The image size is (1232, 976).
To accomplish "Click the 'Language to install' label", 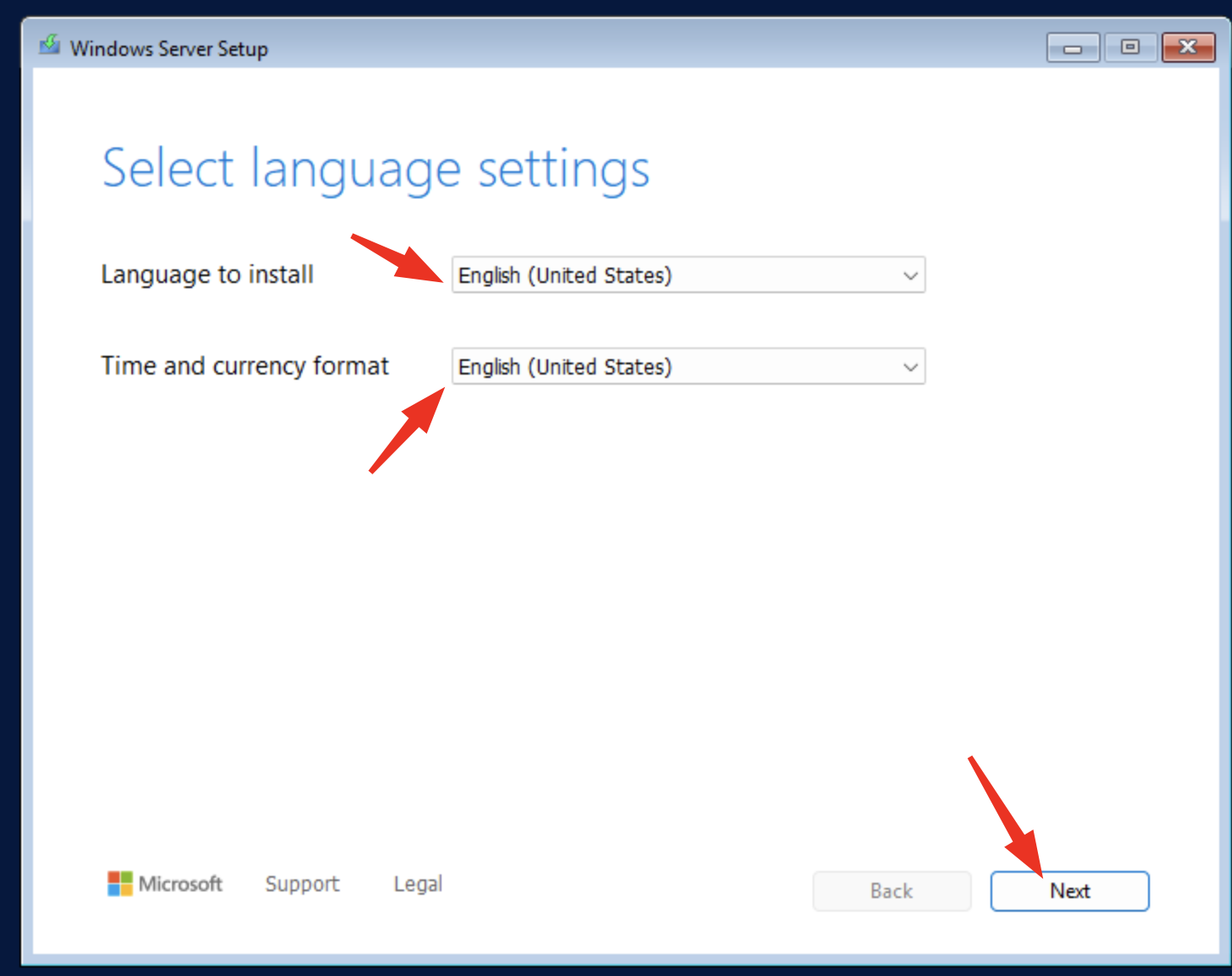I will pos(208,274).
